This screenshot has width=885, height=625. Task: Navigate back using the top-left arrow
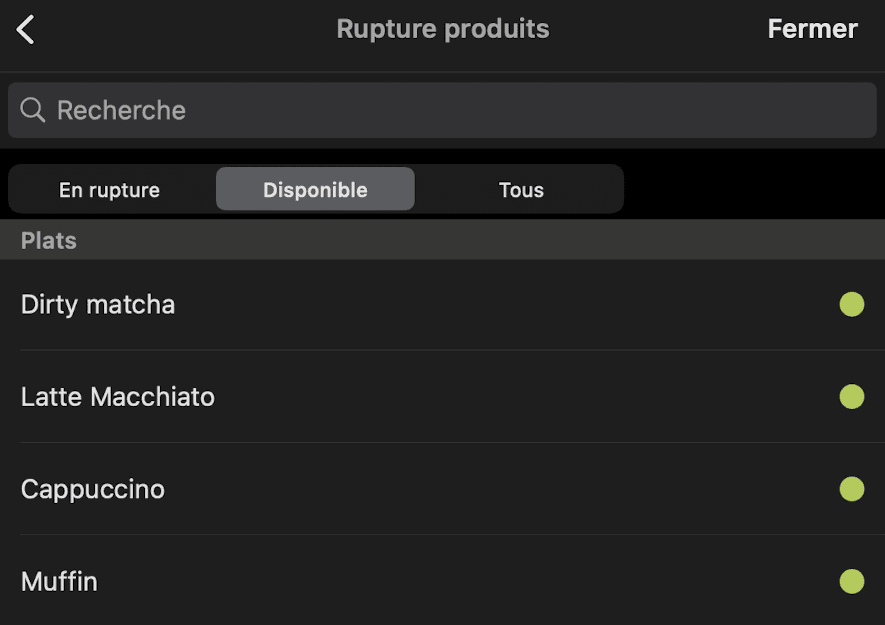tap(25, 29)
